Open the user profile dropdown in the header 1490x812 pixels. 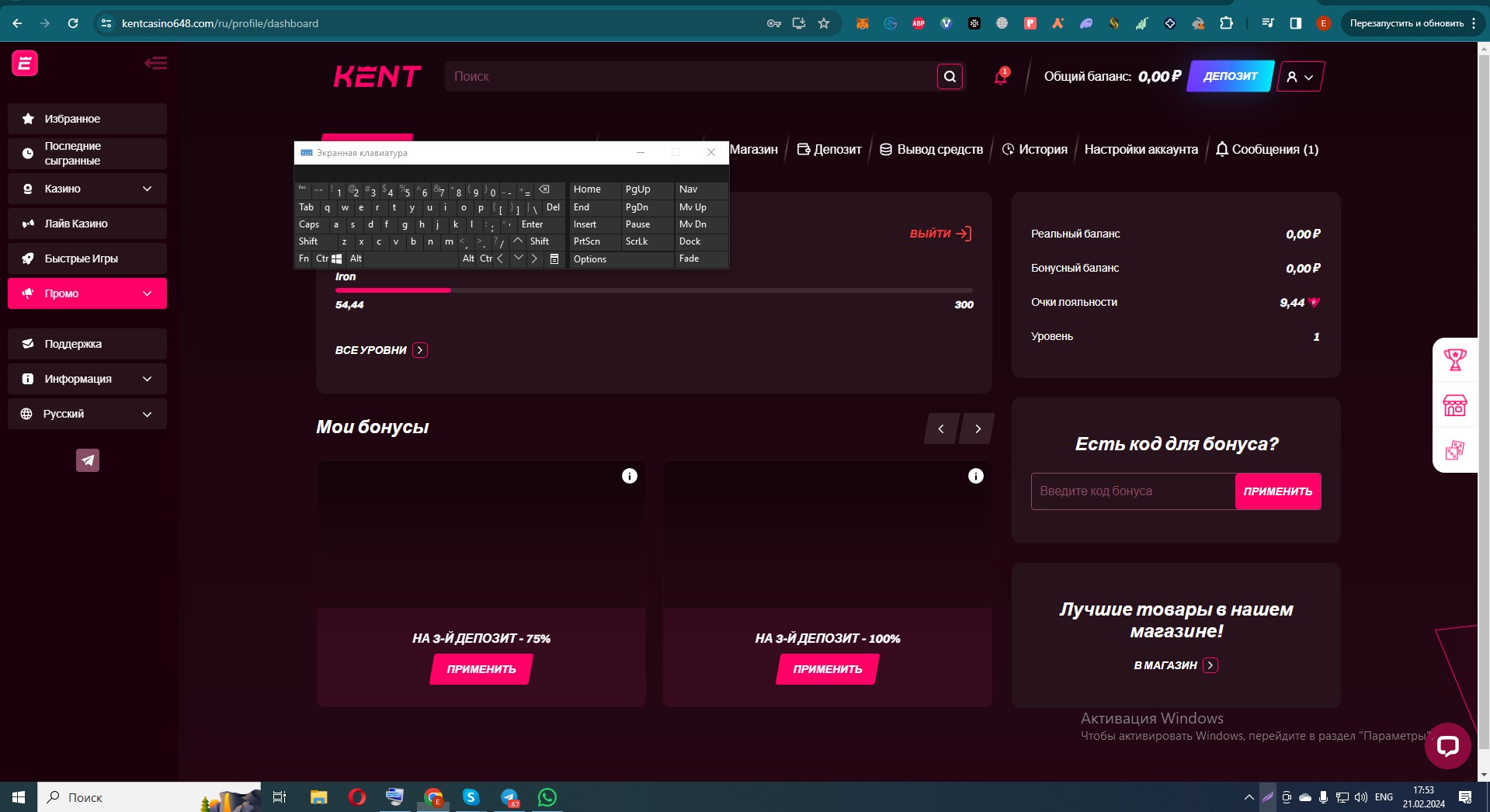point(1300,77)
